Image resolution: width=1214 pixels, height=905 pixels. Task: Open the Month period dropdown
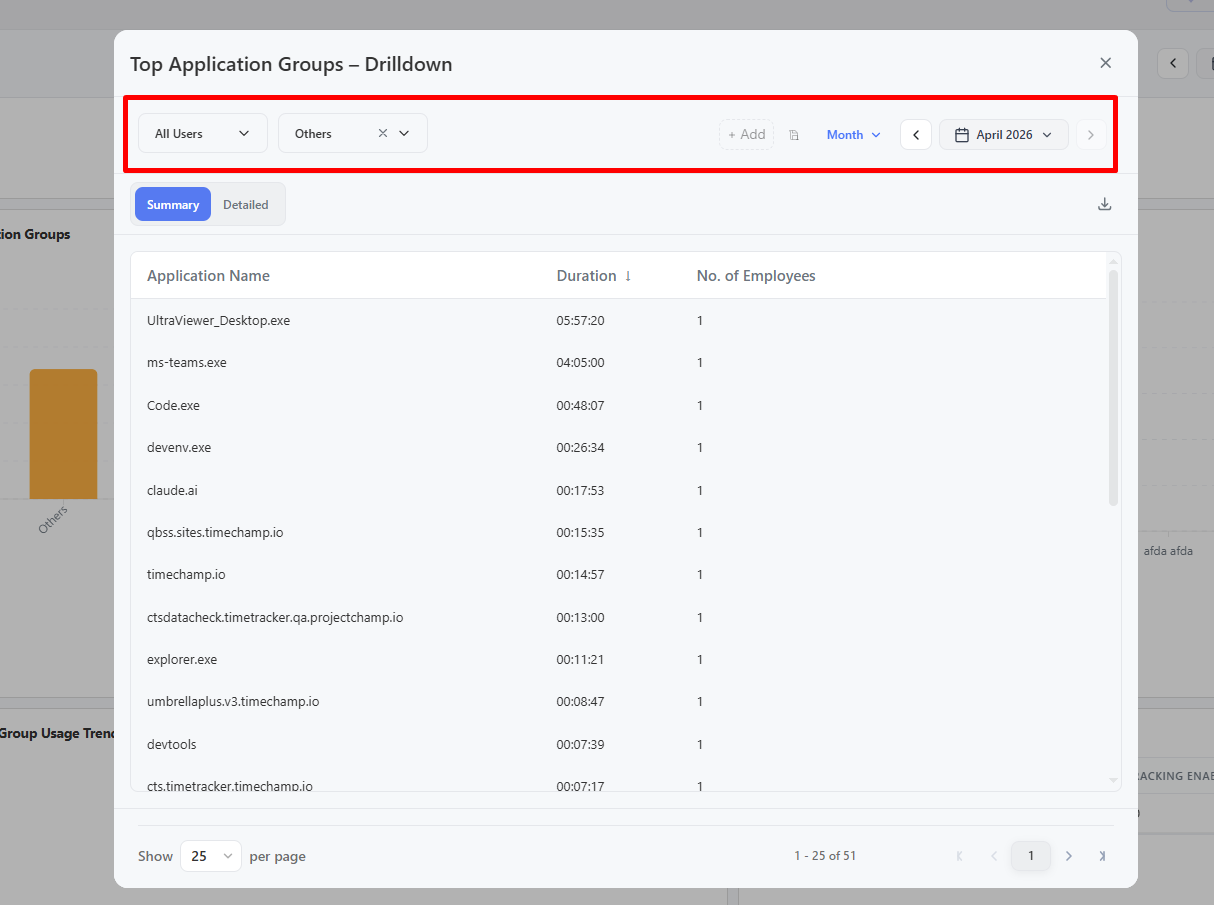[853, 135]
